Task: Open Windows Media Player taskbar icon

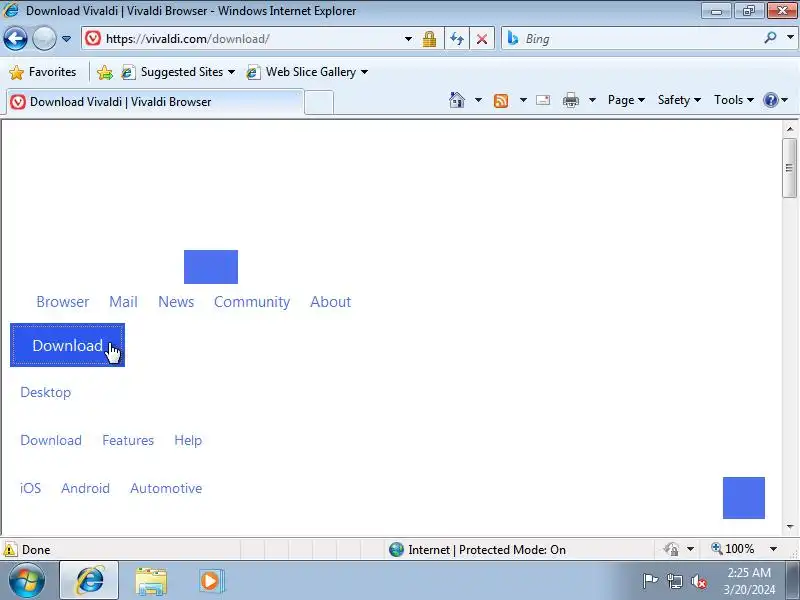Action: click(x=211, y=581)
